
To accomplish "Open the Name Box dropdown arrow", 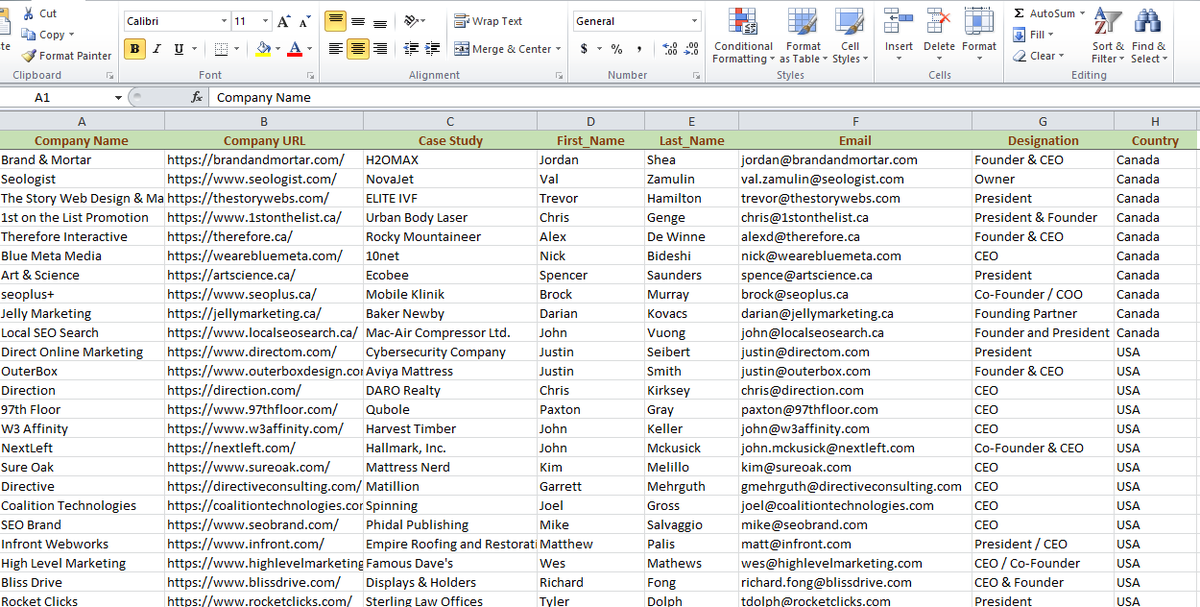I will tap(118, 98).
